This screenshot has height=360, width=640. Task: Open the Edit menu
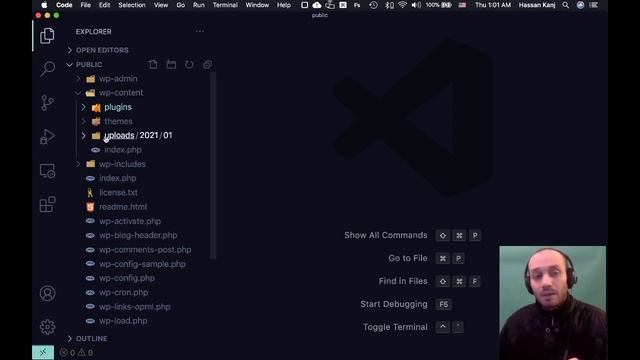pos(104,5)
